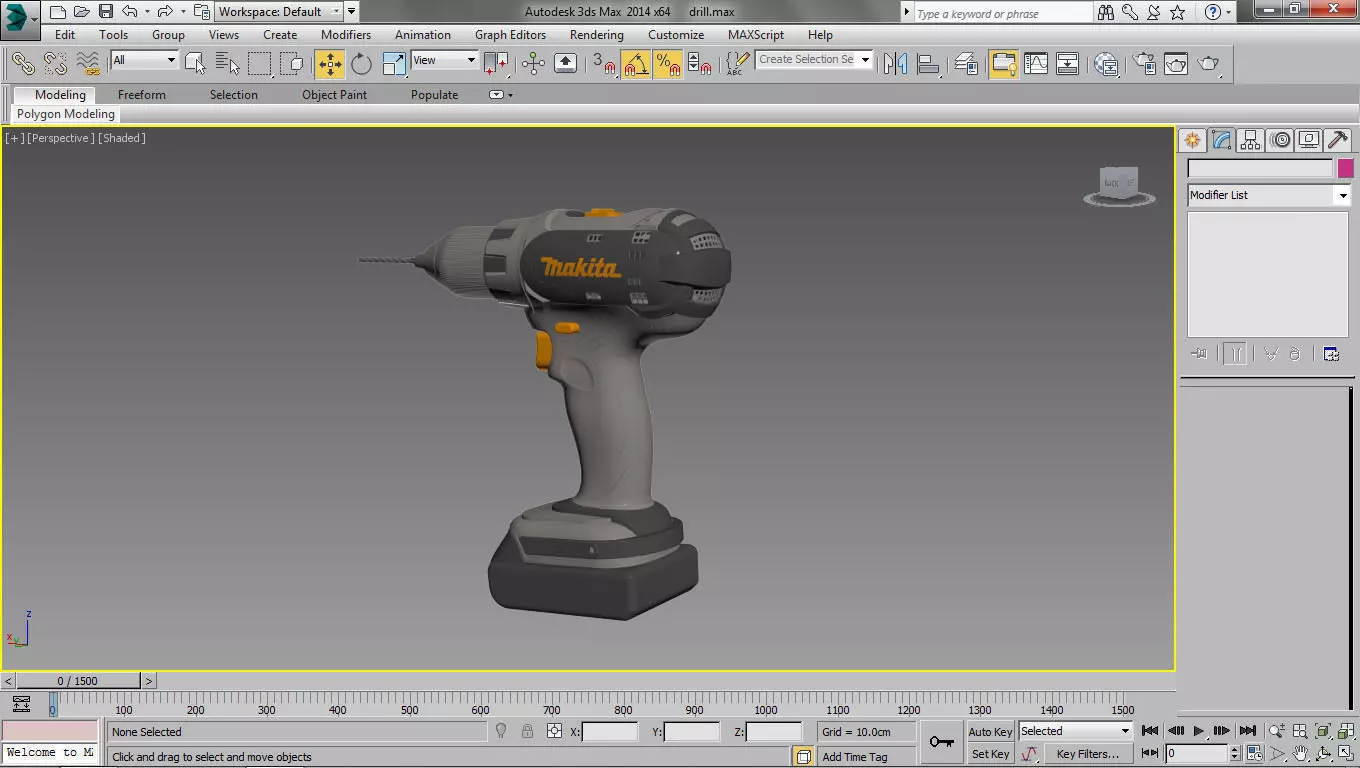Toggle Percent Snap
The width and height of the screenshot is (1360, 768).
[667, 64]
